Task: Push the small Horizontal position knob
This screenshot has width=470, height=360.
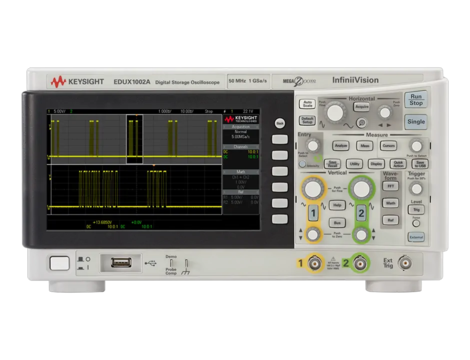Action: tap(385, 113)
